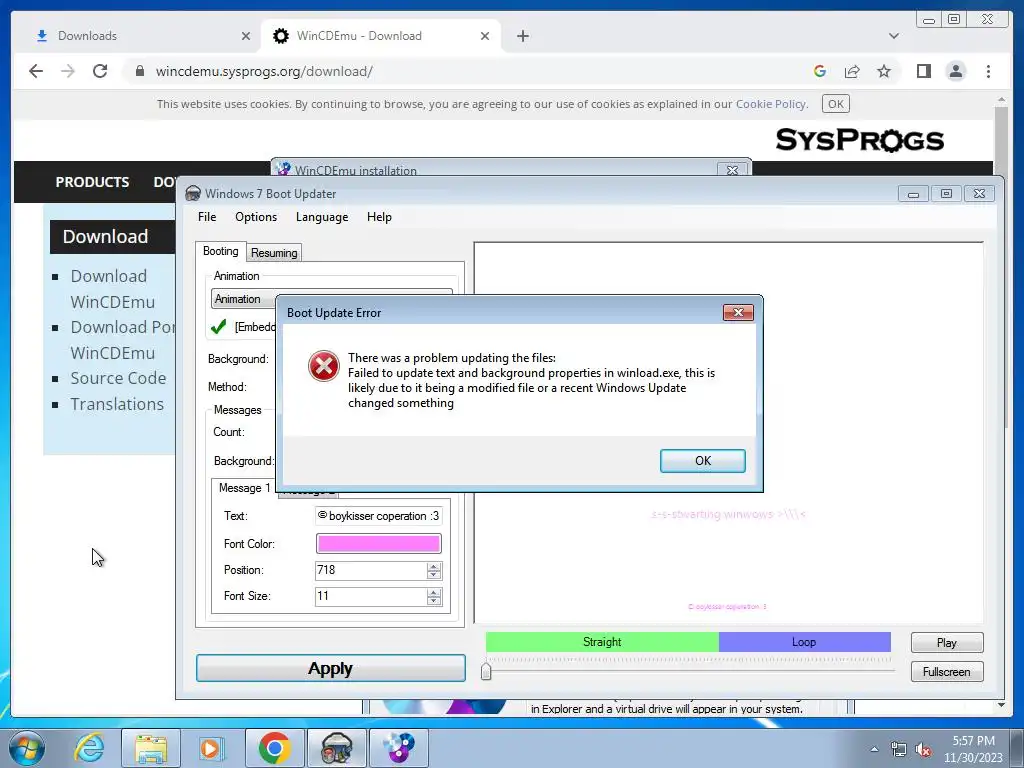Decrease Font Size with down arrow
Screen dimensions: 1024x768
coord(434,601)
